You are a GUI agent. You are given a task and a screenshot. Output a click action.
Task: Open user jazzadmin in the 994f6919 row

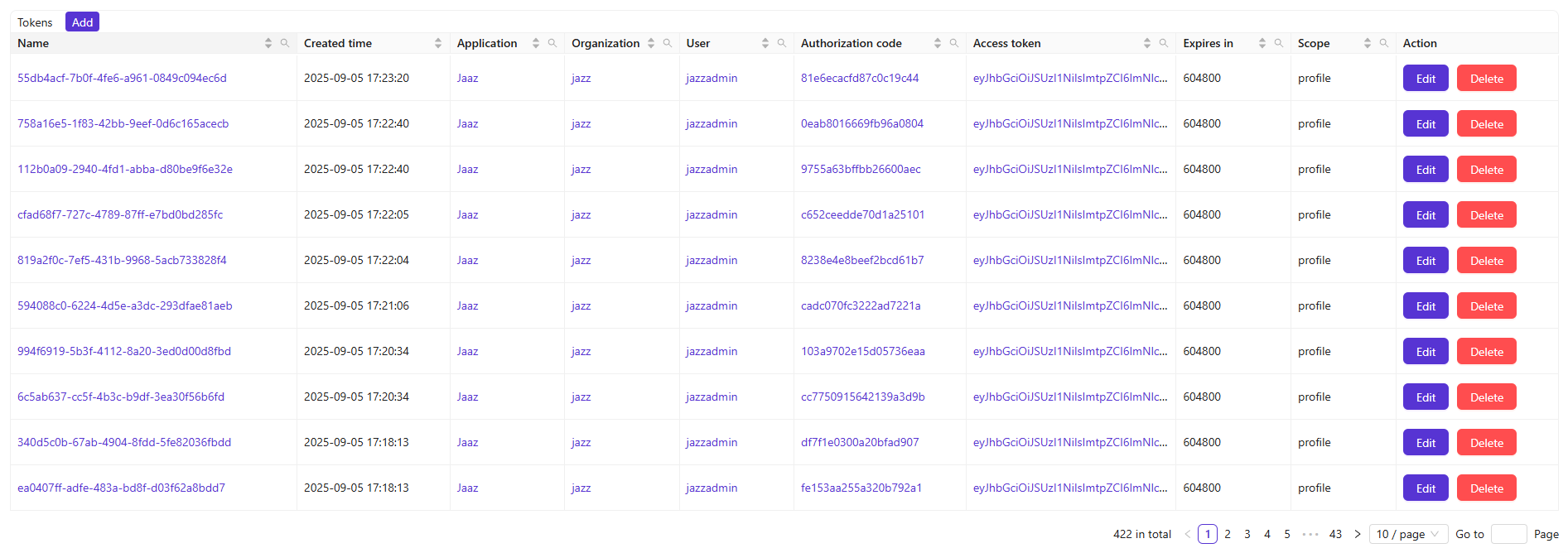coord(712,351)
